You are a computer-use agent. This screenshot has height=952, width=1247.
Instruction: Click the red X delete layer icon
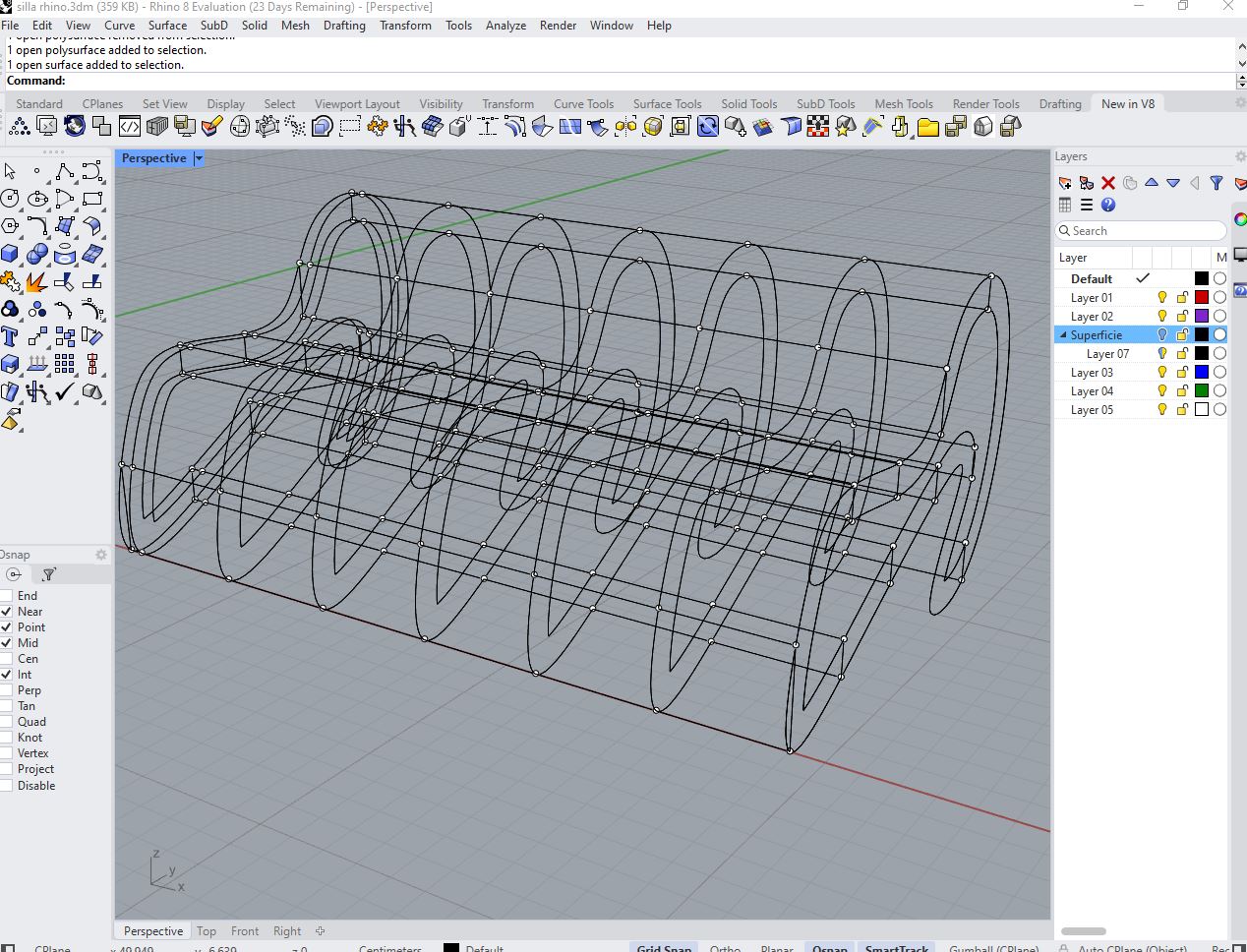pos(1107,183)
